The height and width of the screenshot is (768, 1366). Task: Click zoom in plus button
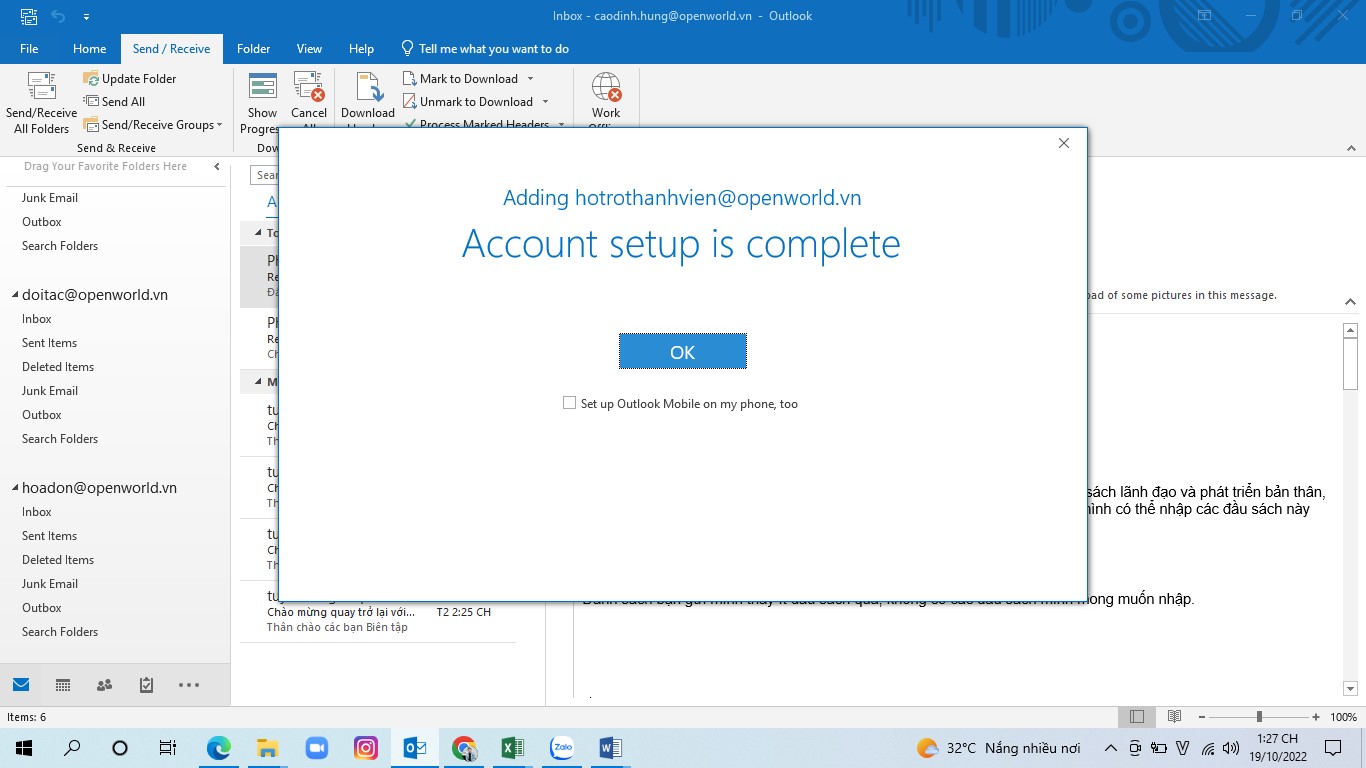[x=1316, y=717]
